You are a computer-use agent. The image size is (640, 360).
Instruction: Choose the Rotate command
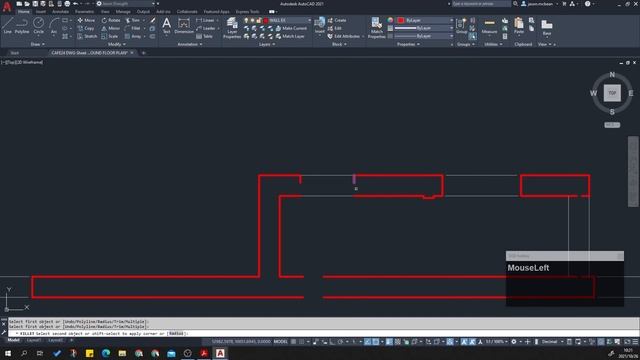point(111,20)
